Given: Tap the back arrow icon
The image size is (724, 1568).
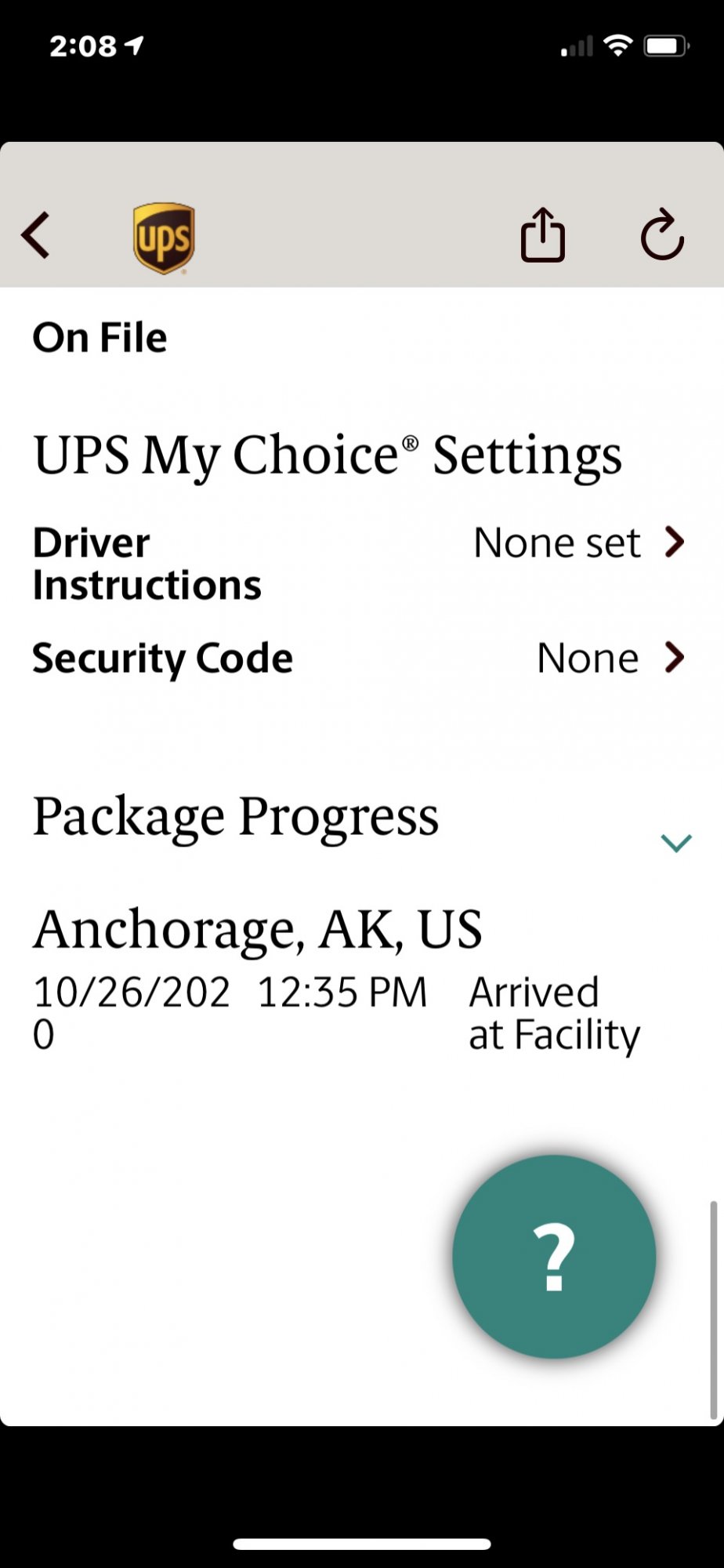Looking at the screenshot, I should coord(36,234).
